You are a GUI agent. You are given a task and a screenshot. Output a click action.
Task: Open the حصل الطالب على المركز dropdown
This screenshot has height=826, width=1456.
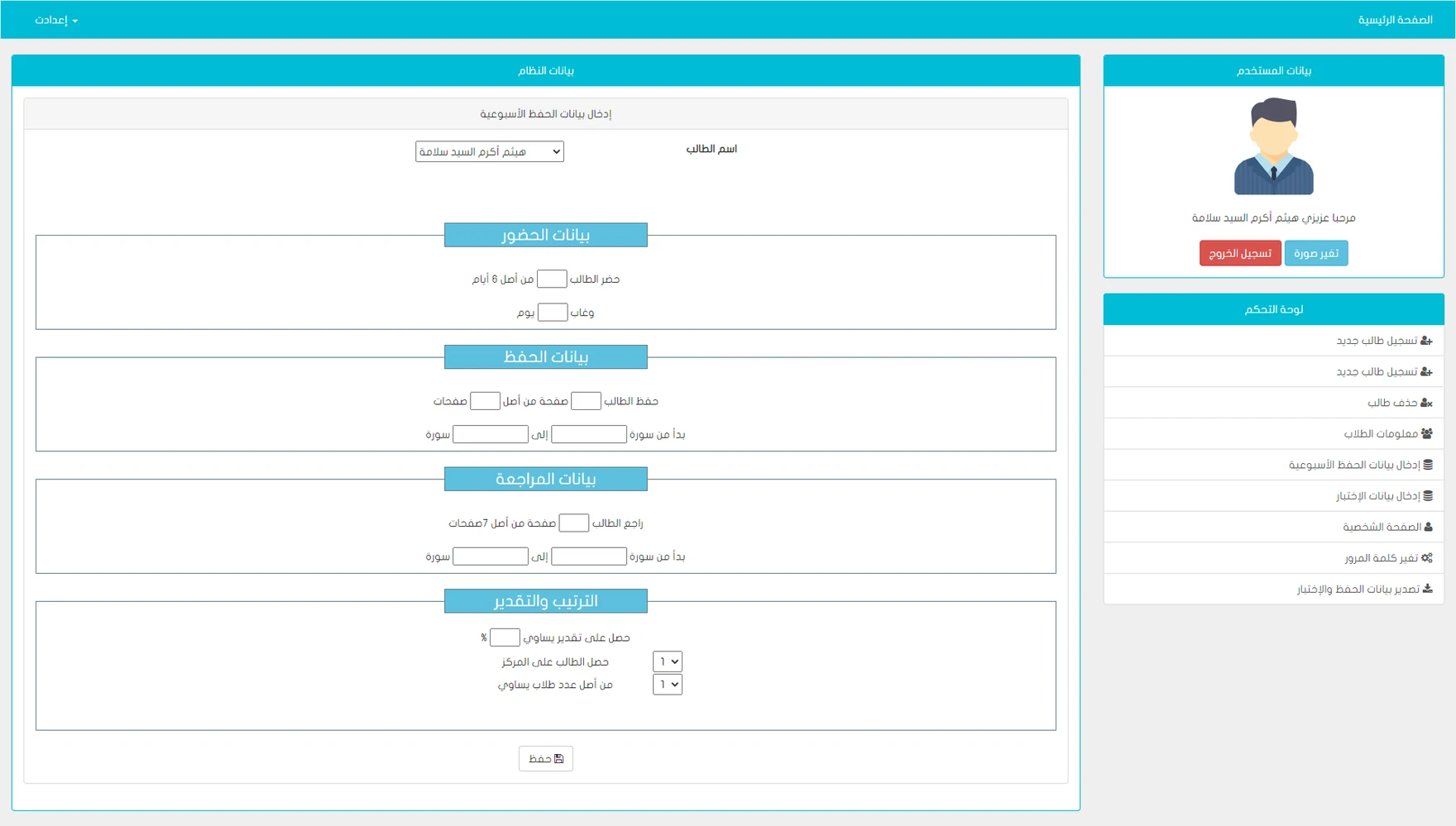(x=668, y=661)
